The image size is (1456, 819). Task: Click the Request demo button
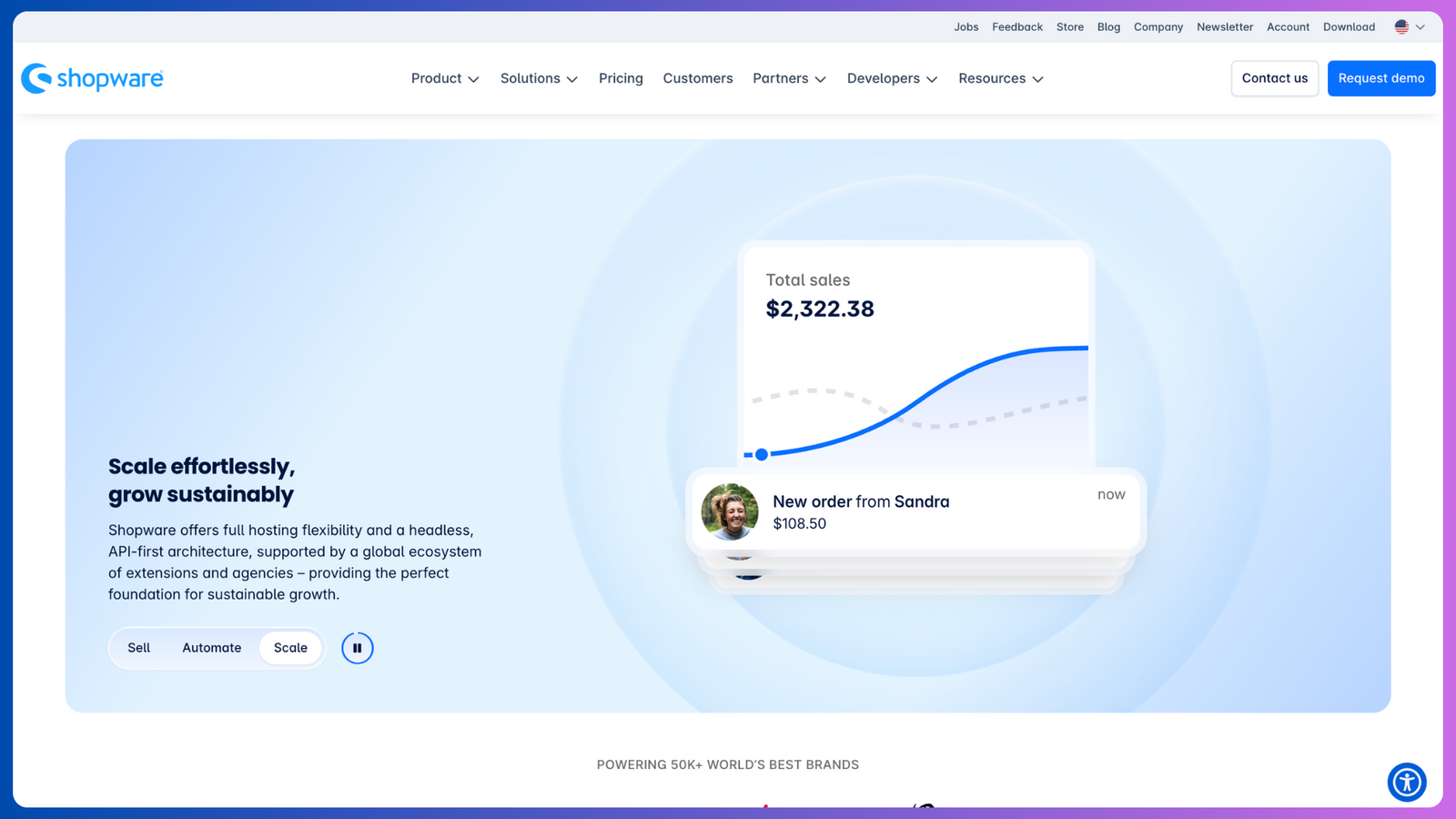pos(1381,78)
